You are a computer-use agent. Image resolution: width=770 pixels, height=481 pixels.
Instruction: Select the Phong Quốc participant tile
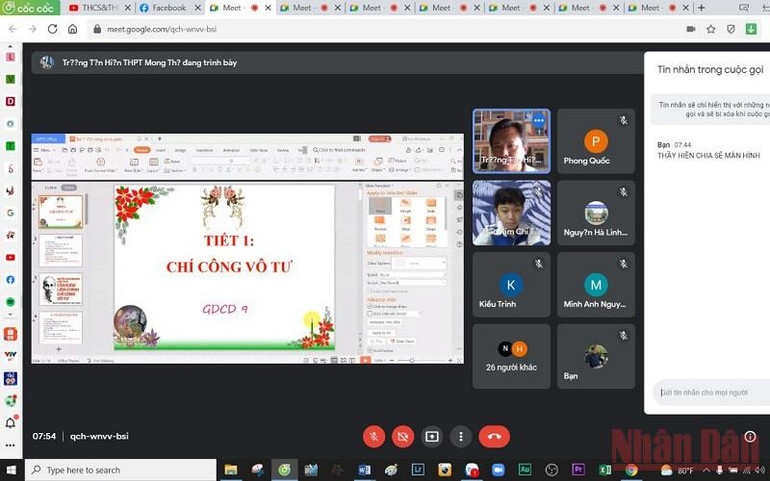tap(595, 142)
